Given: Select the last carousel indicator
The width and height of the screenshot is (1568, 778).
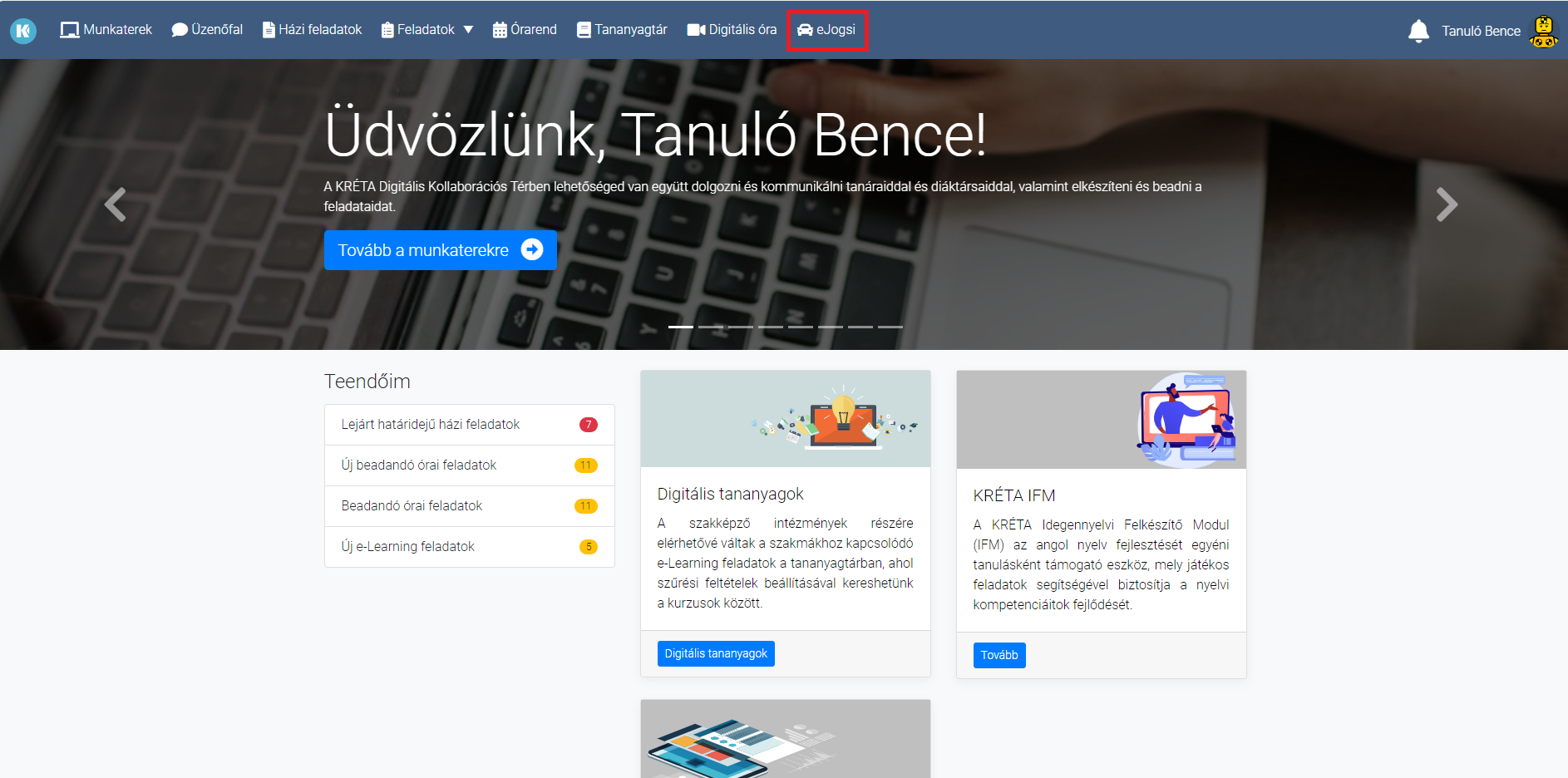Looking at the screenshot, I should pyautogui.click(x=890, y=327).
